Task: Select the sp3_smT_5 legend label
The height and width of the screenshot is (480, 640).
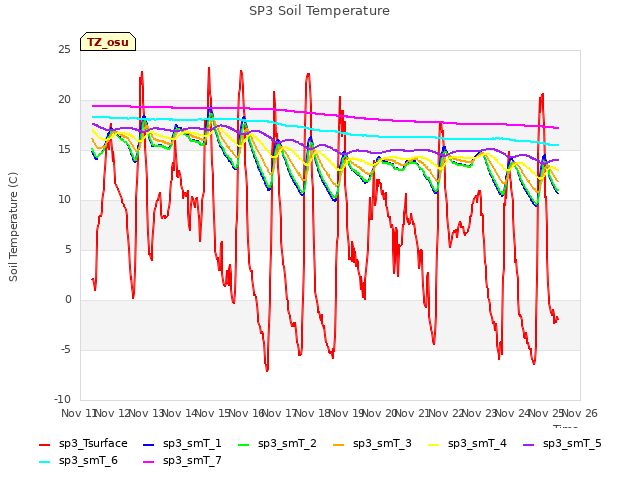Action: 572,443
